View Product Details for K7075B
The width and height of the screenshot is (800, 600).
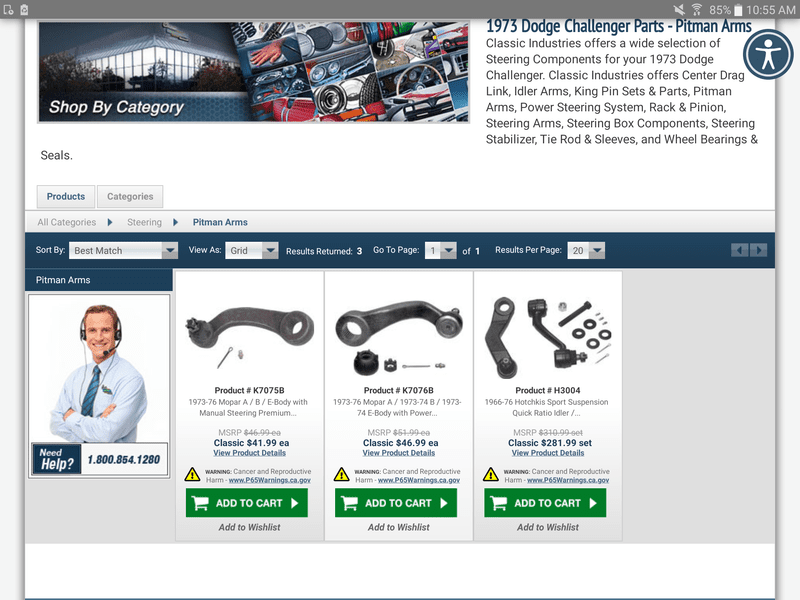(249, 453)
